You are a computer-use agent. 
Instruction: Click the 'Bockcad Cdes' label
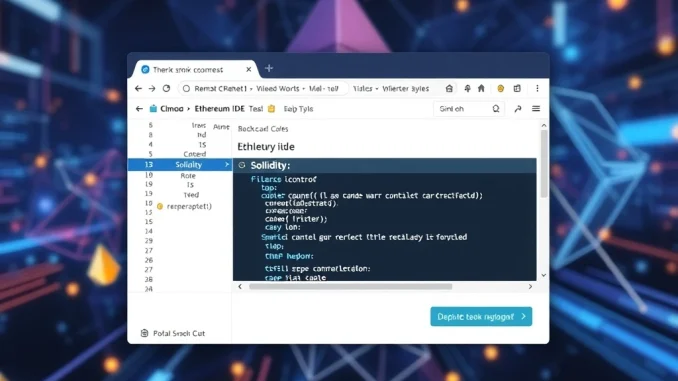[x=263, y=129]
